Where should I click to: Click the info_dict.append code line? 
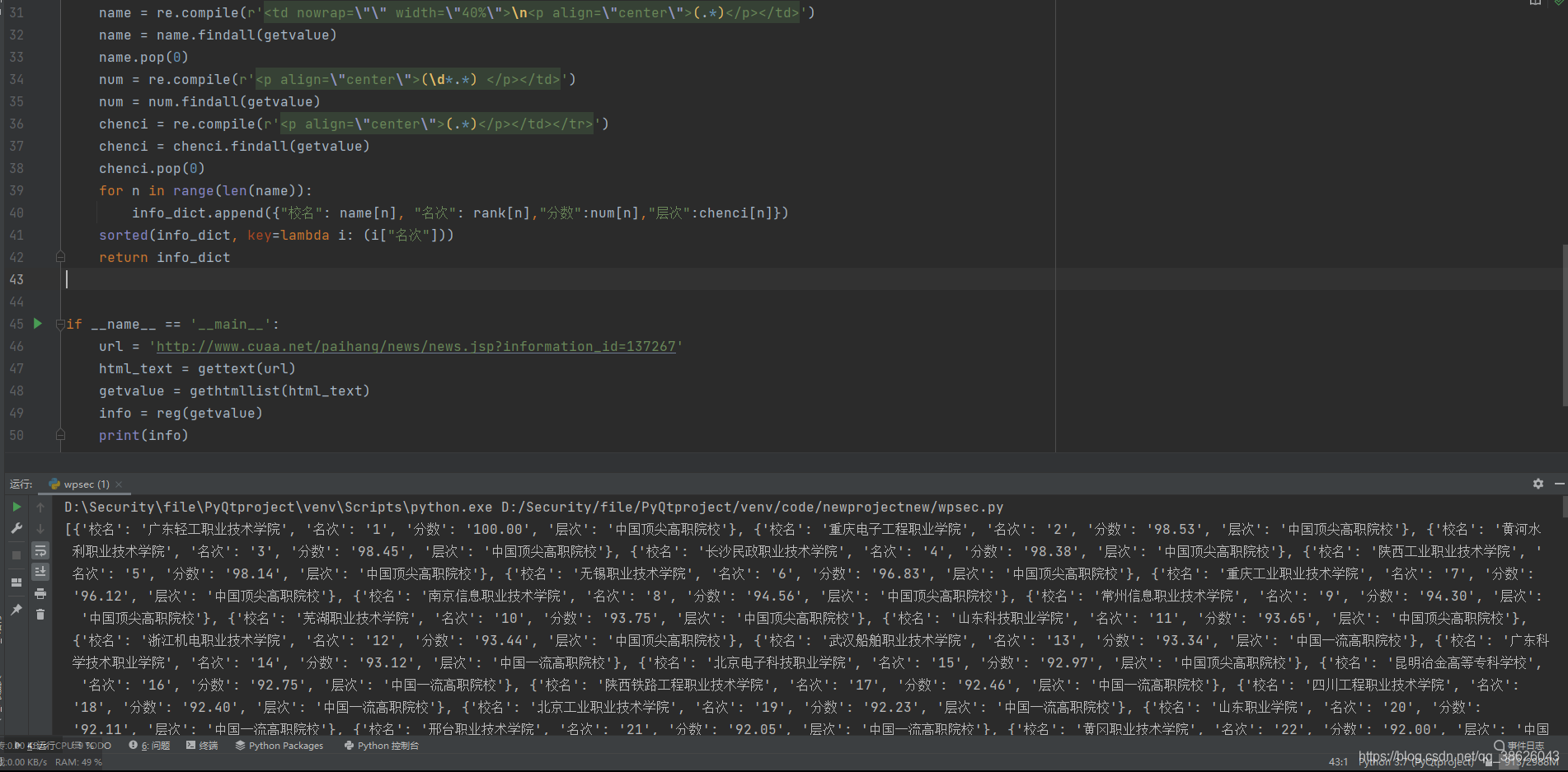[x=460, y=213]
